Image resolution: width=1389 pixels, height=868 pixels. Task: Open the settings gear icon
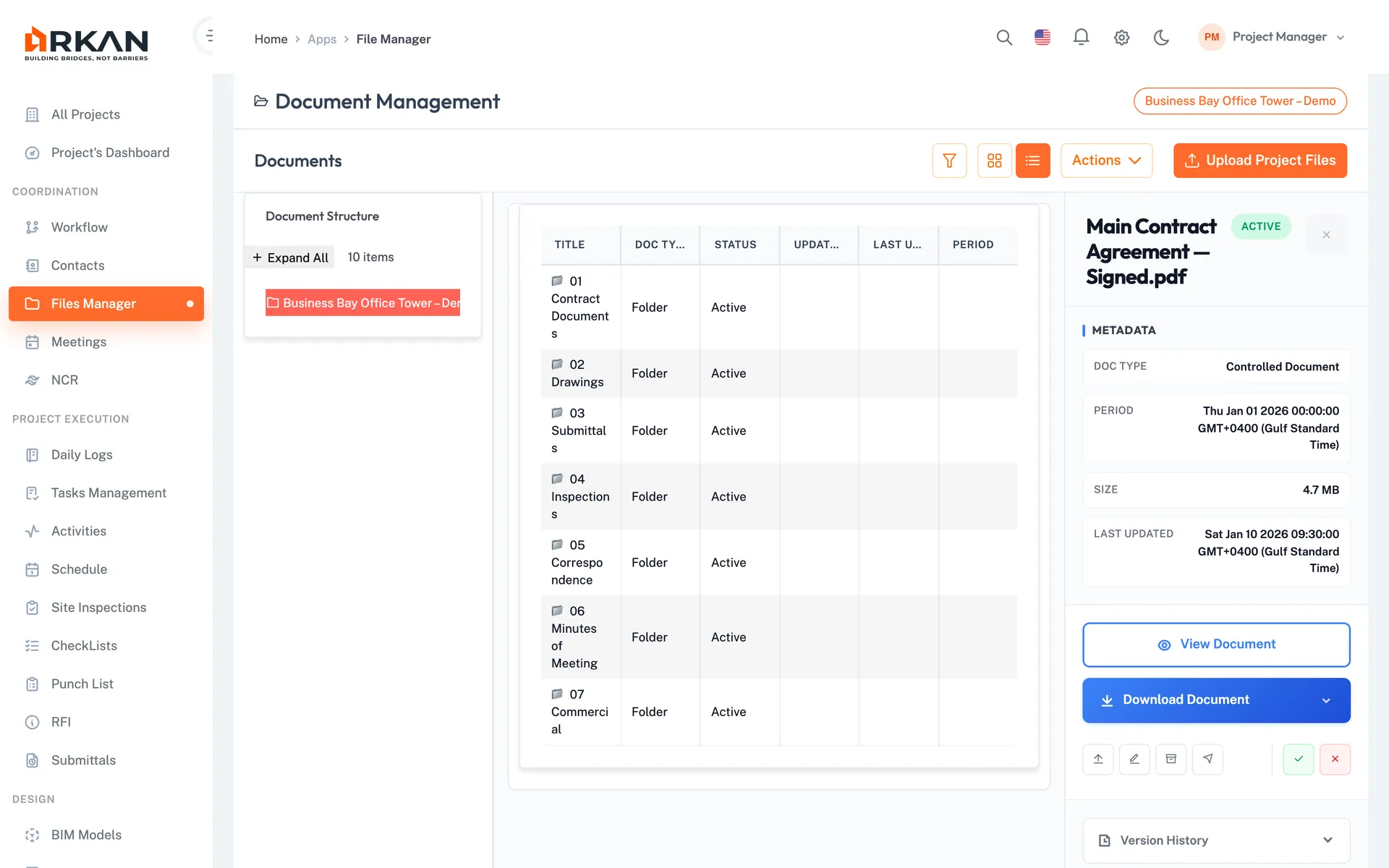[x=1121, y=38]
